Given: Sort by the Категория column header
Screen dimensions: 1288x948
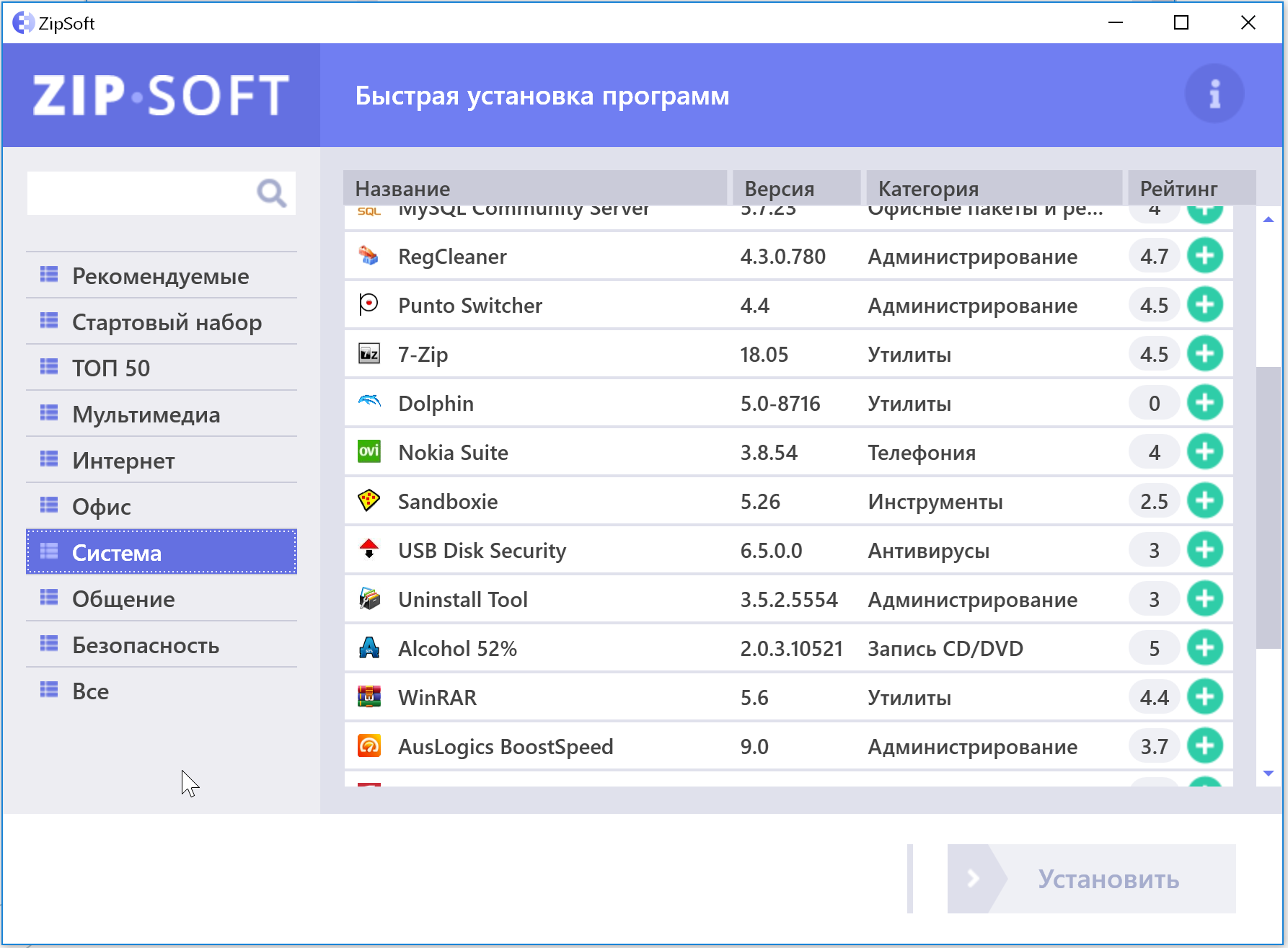Looking at the screenshot, I should point(994,187).
